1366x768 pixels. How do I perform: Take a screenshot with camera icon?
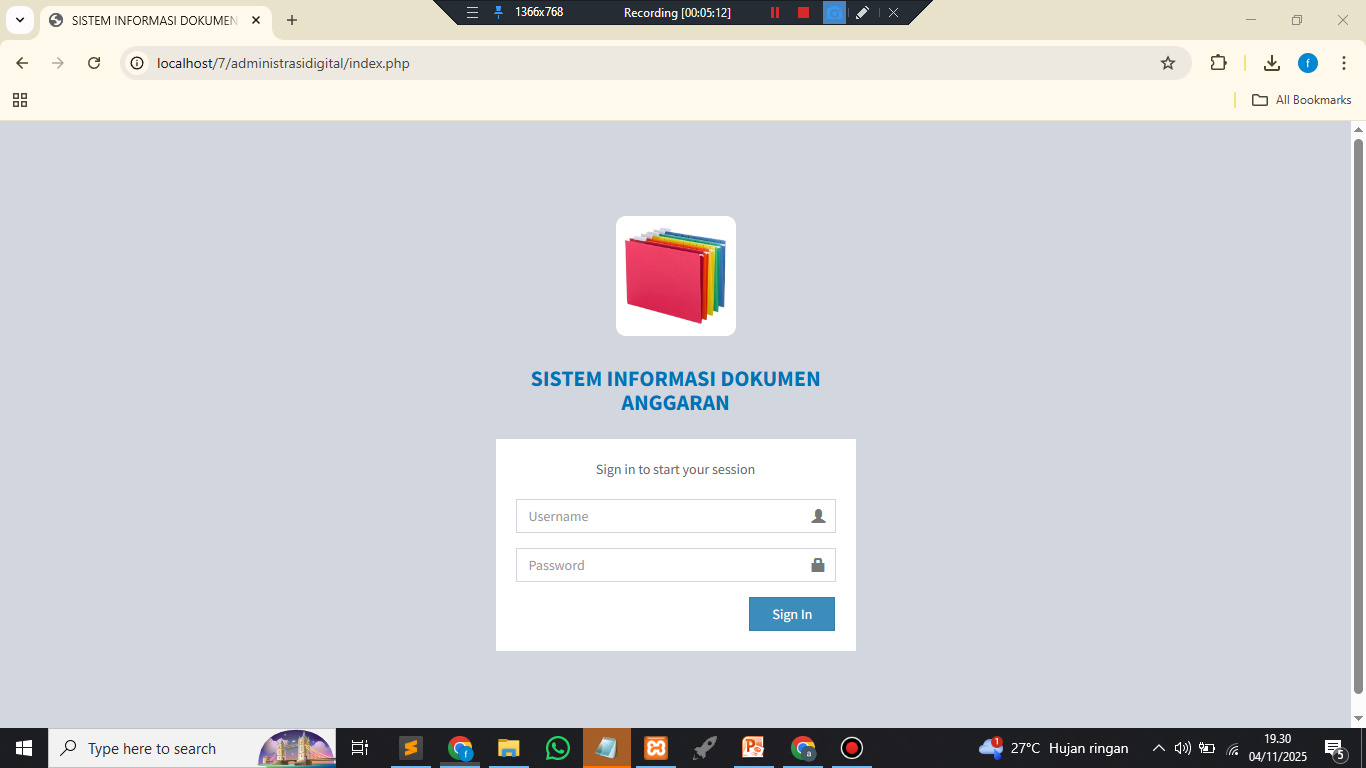[833, 12]
